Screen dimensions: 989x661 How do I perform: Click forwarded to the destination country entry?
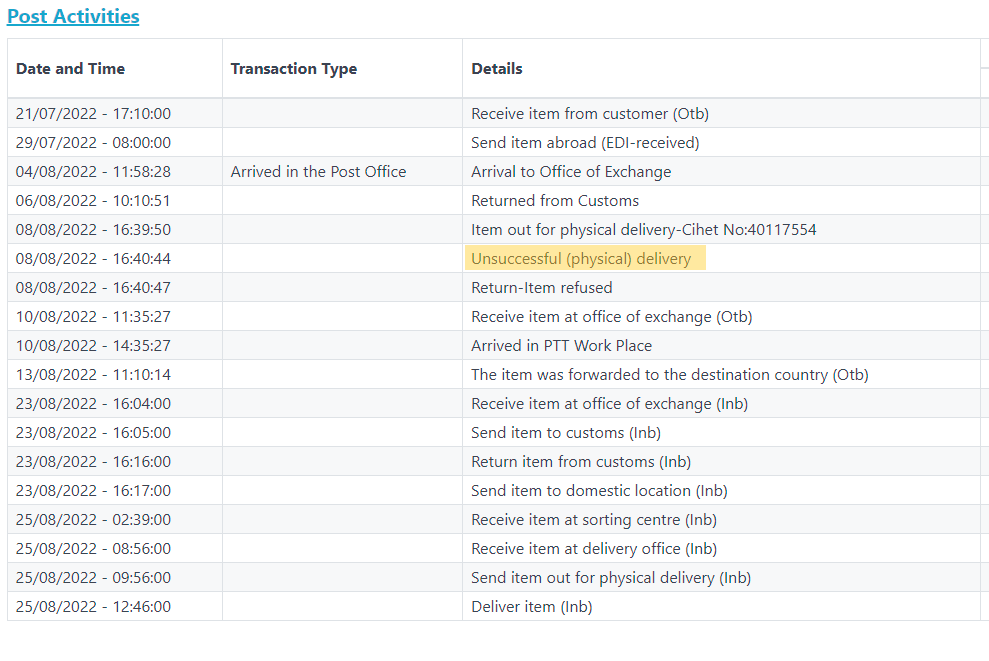coord(669,375)
